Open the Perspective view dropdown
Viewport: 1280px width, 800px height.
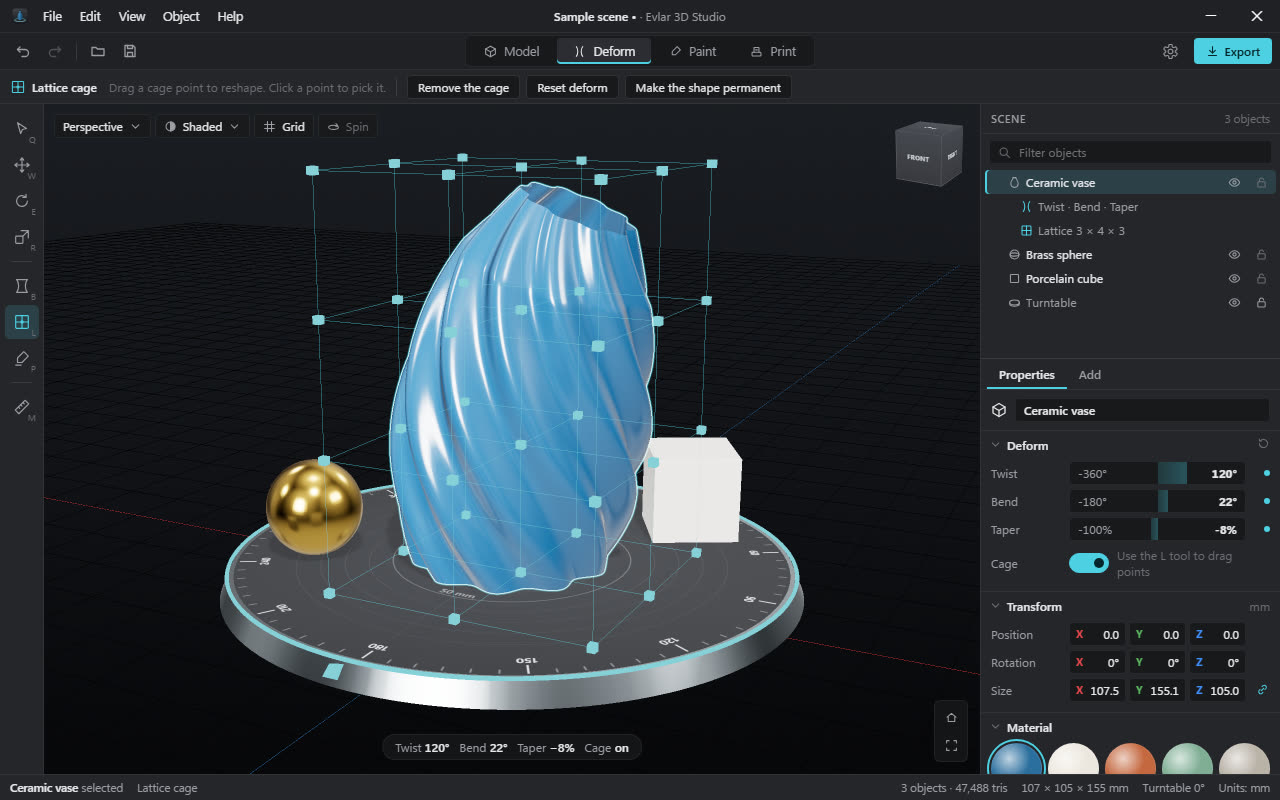pos(102,127)
